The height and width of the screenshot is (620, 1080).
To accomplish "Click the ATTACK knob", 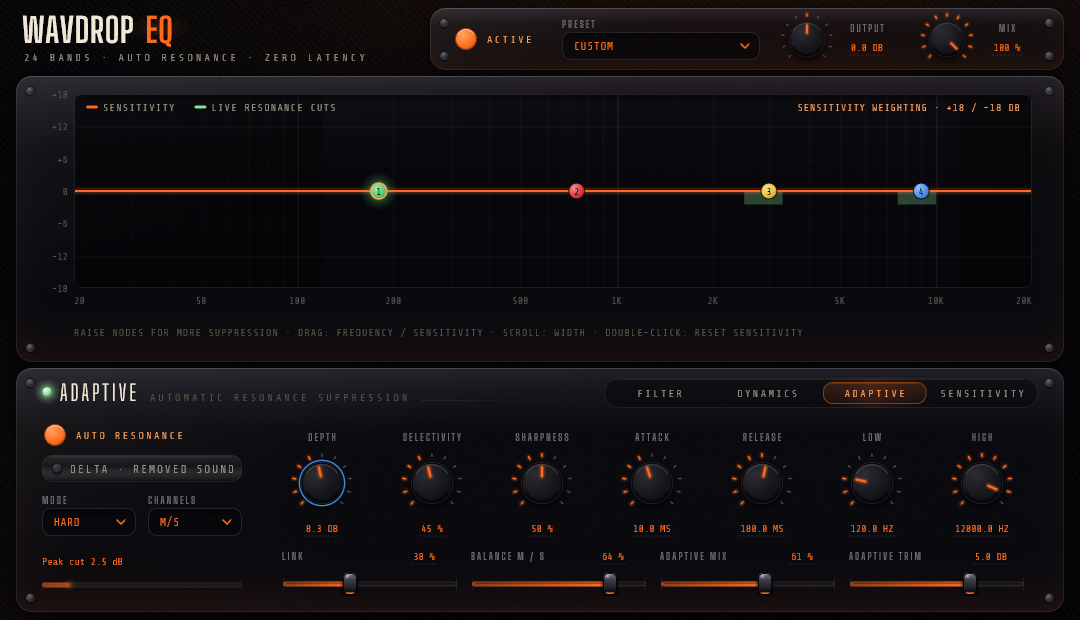I will pos(652,483).
